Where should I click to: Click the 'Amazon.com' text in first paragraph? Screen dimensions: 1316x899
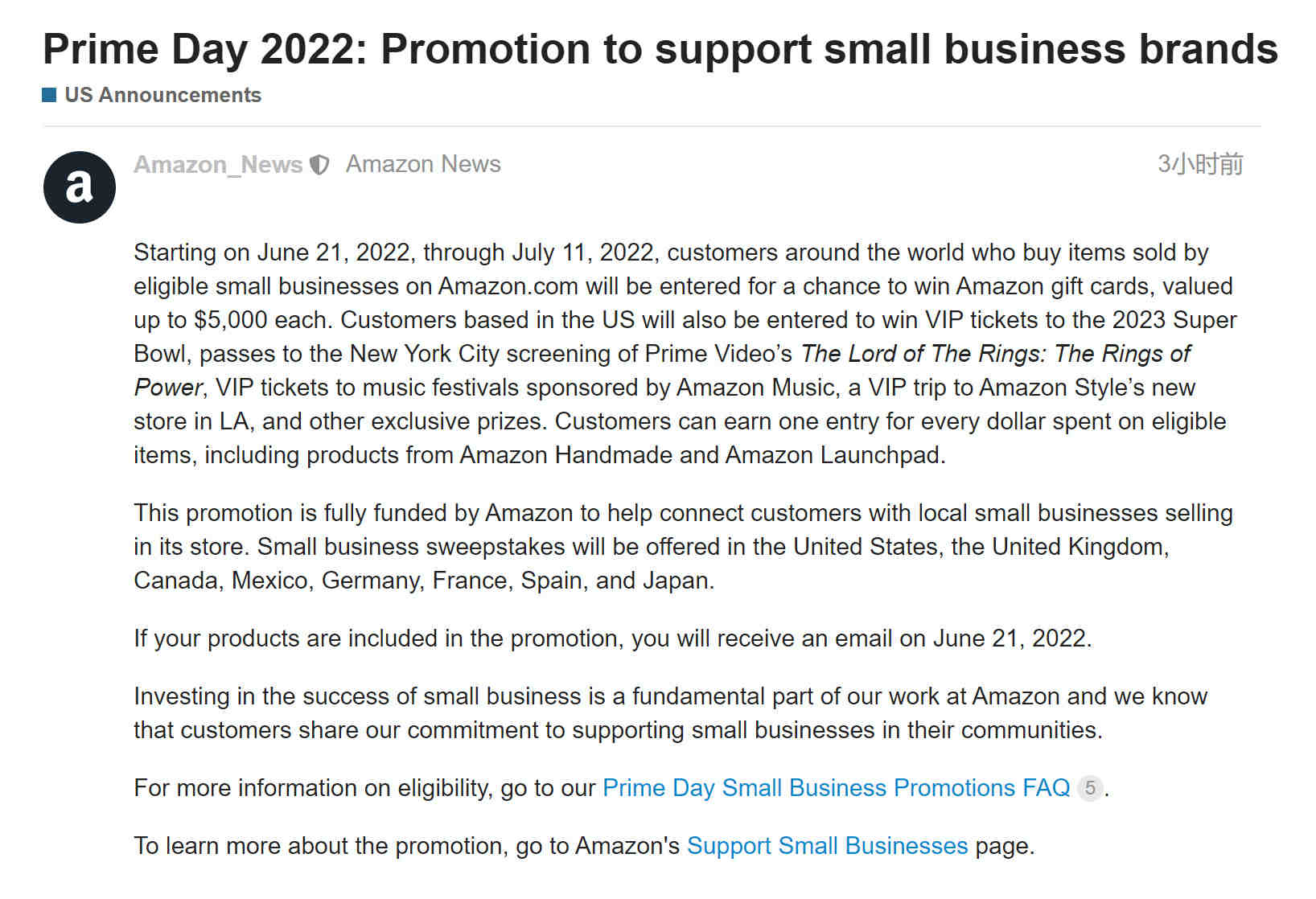coord(508,286)
